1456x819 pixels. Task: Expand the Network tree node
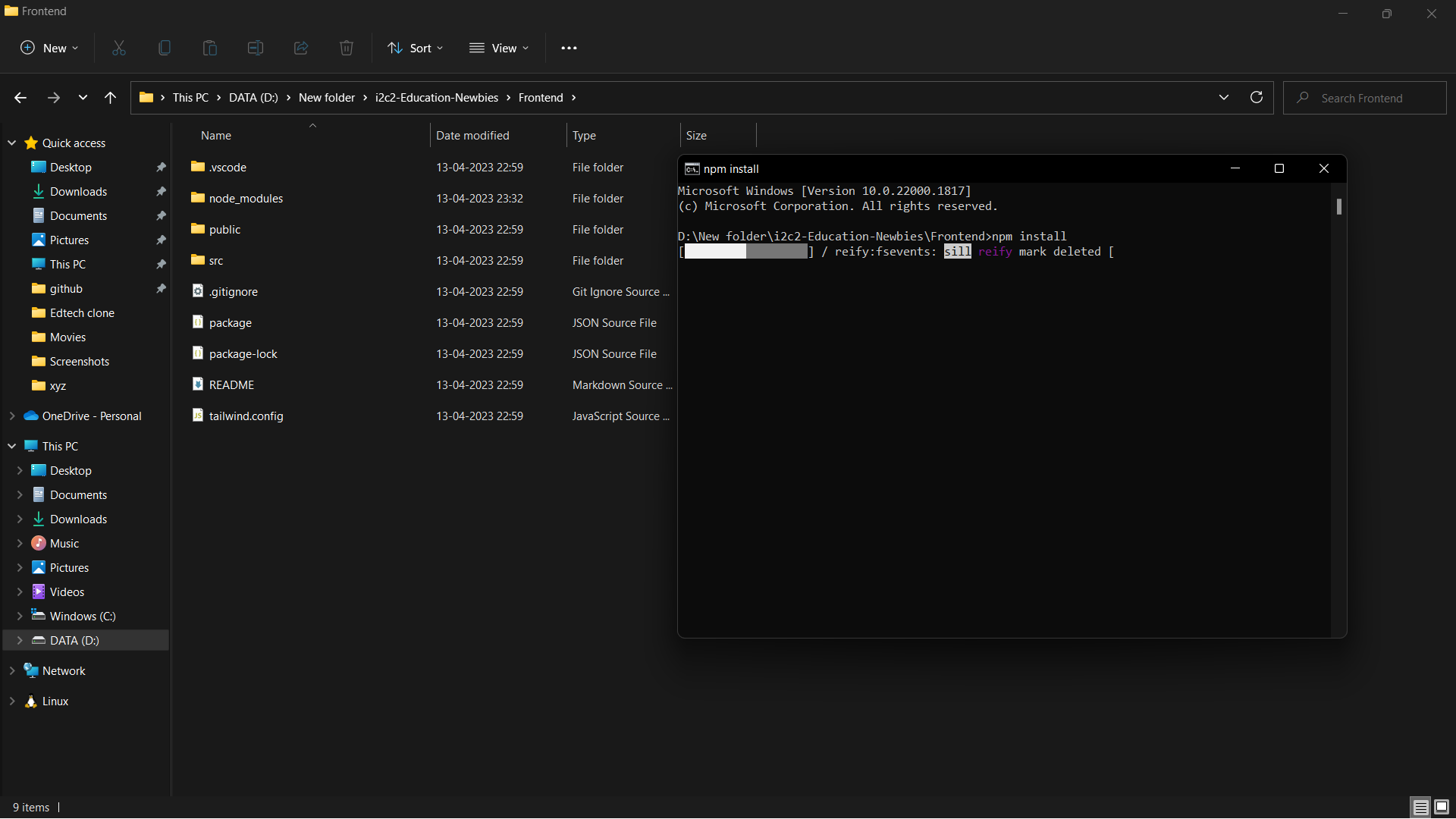pos(12,670)
